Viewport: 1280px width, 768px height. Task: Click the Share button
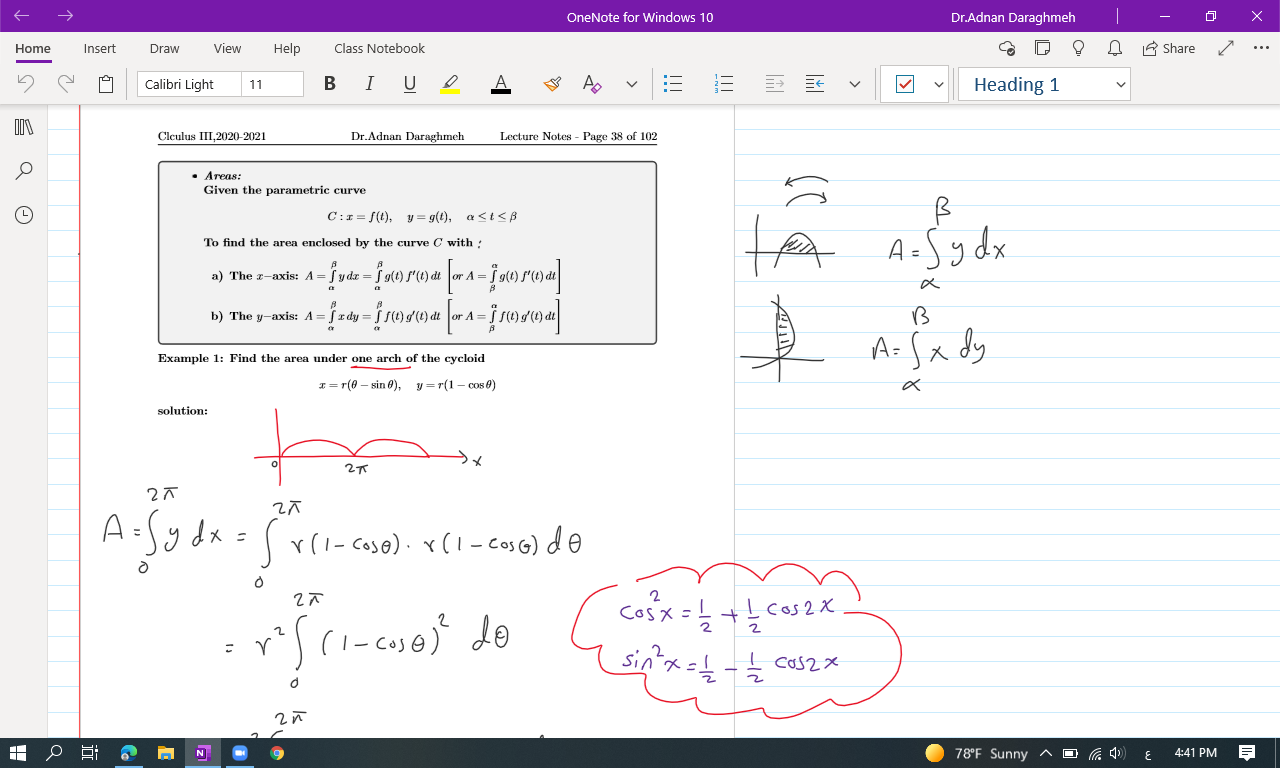pos(1168,48)
